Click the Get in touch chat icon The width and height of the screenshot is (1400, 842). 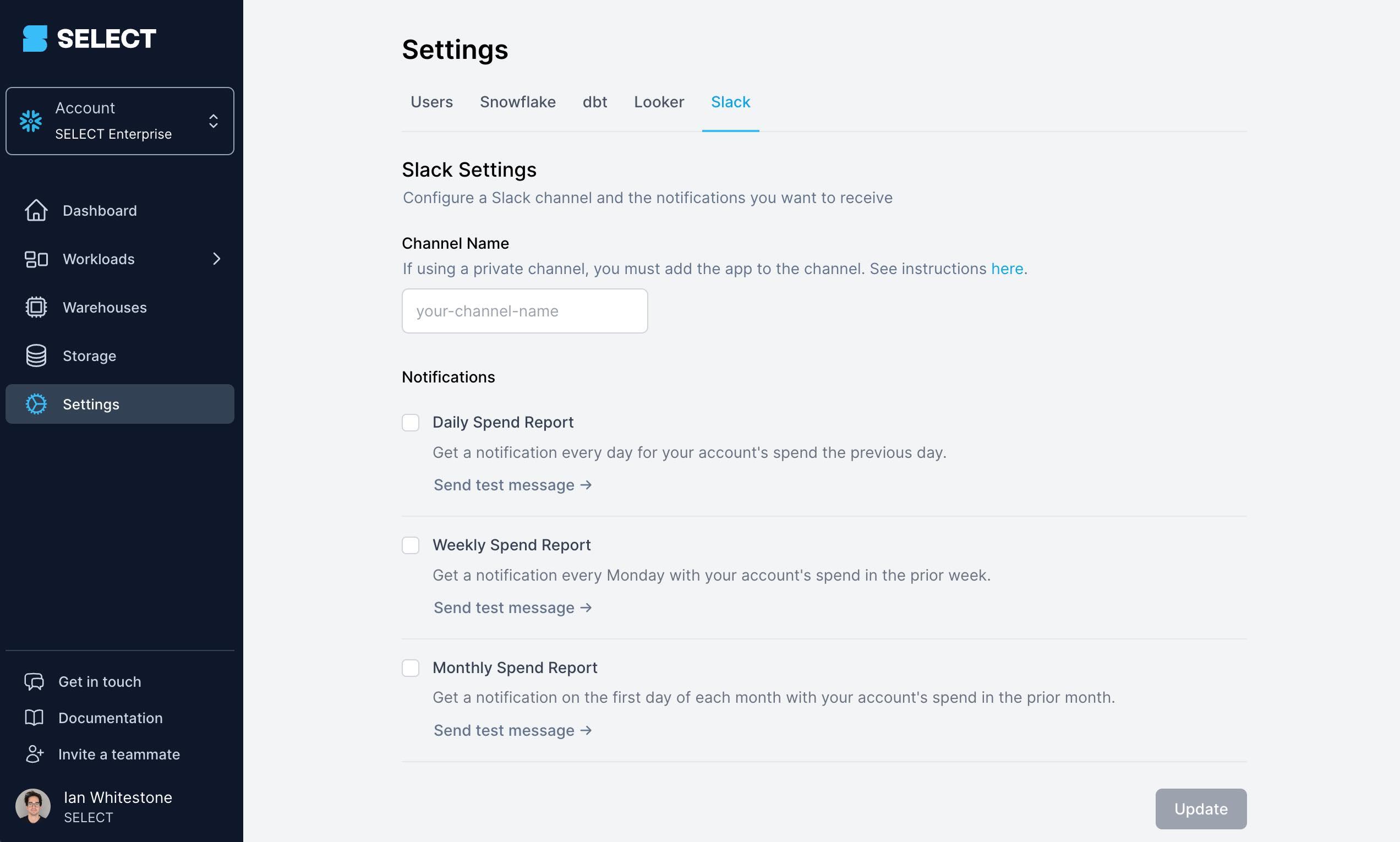(34, 682)
